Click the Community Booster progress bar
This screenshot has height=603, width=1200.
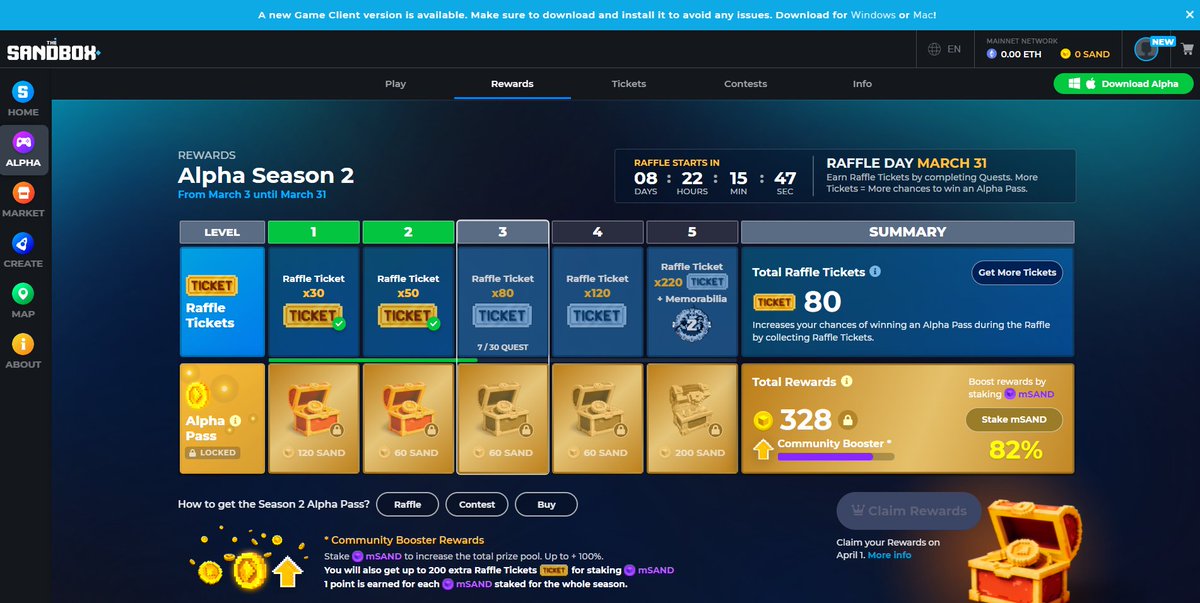click(836, 457)
